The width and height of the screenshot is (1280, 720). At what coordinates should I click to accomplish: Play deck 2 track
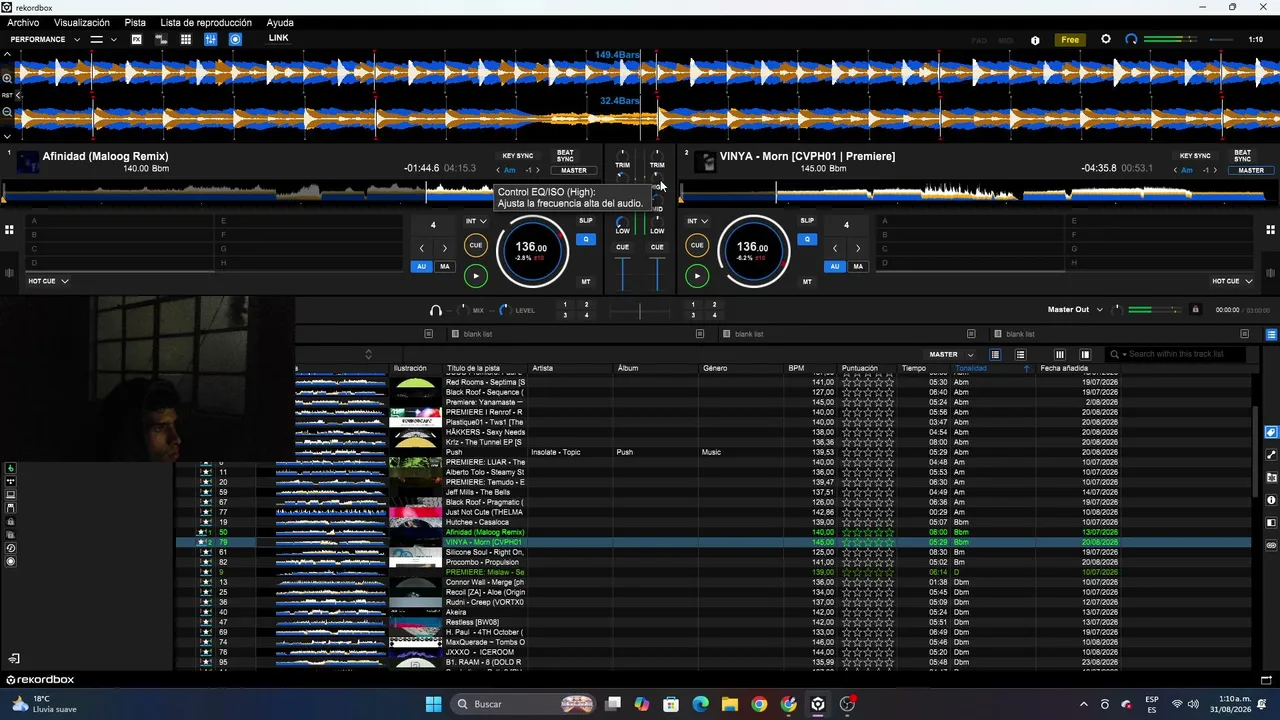coord(697,276)
